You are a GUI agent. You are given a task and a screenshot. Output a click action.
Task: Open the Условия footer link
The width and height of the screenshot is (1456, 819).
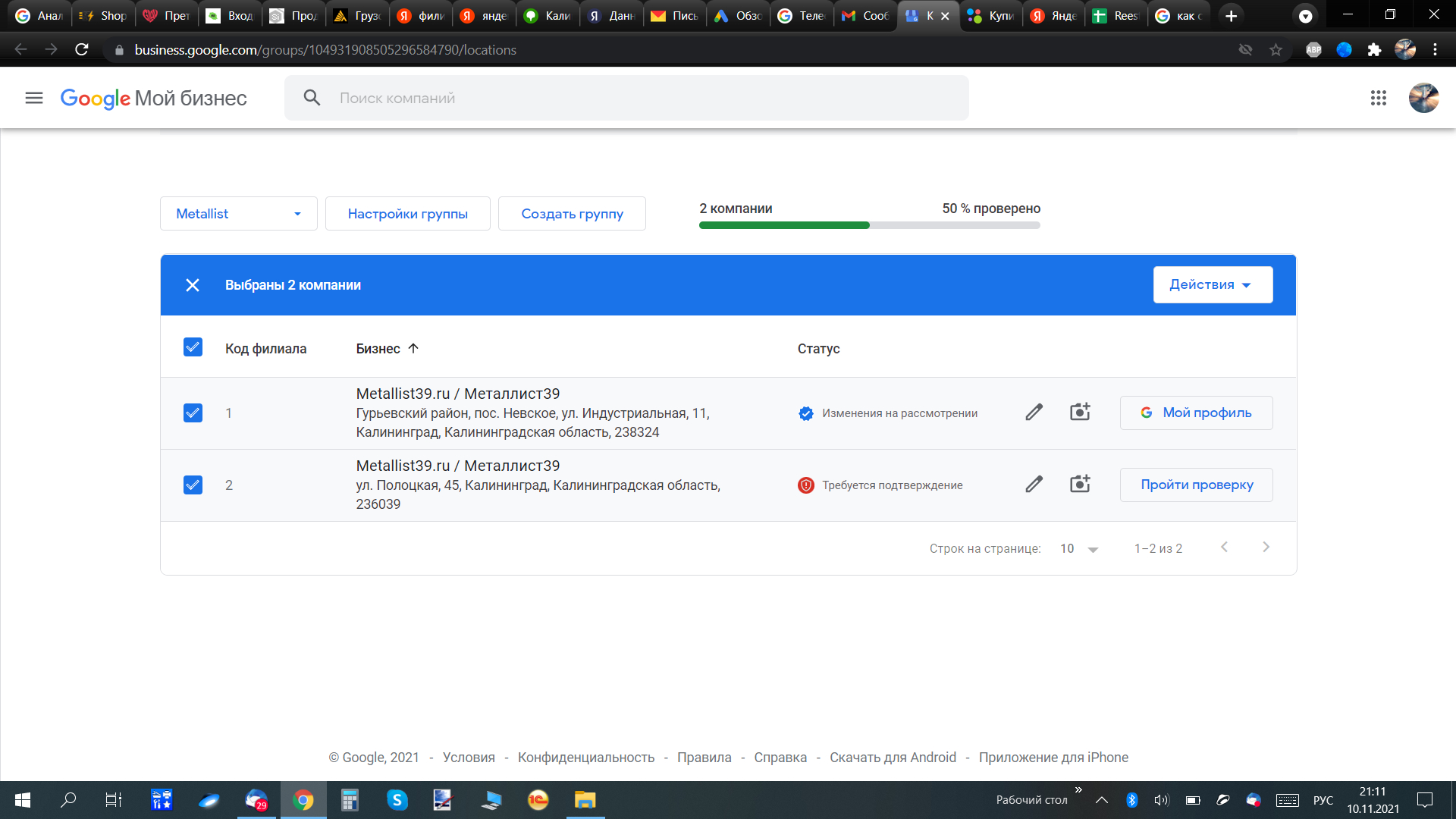pos(469,758)
